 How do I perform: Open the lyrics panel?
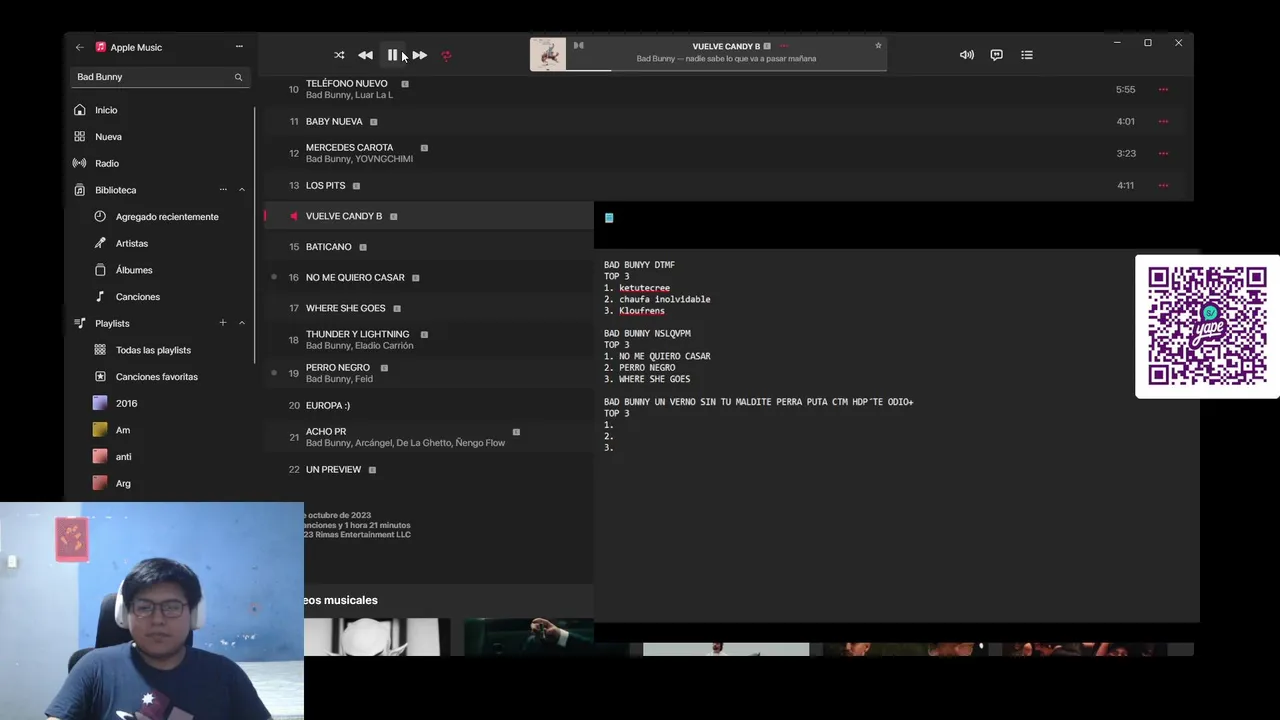pos(996,55)
